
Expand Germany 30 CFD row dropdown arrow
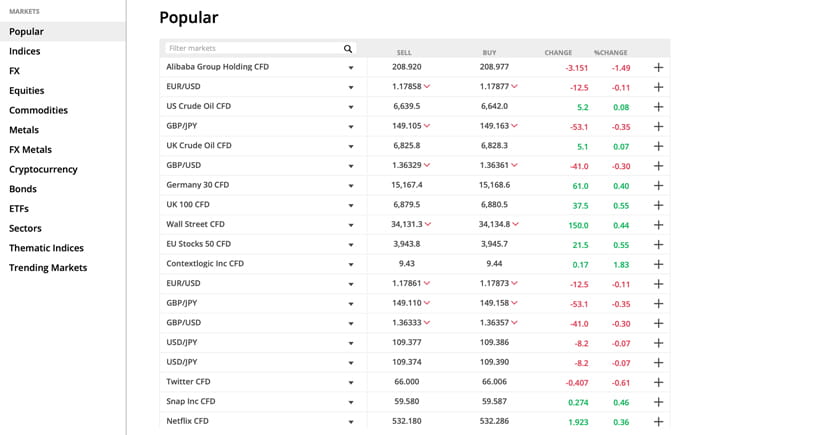350,186
